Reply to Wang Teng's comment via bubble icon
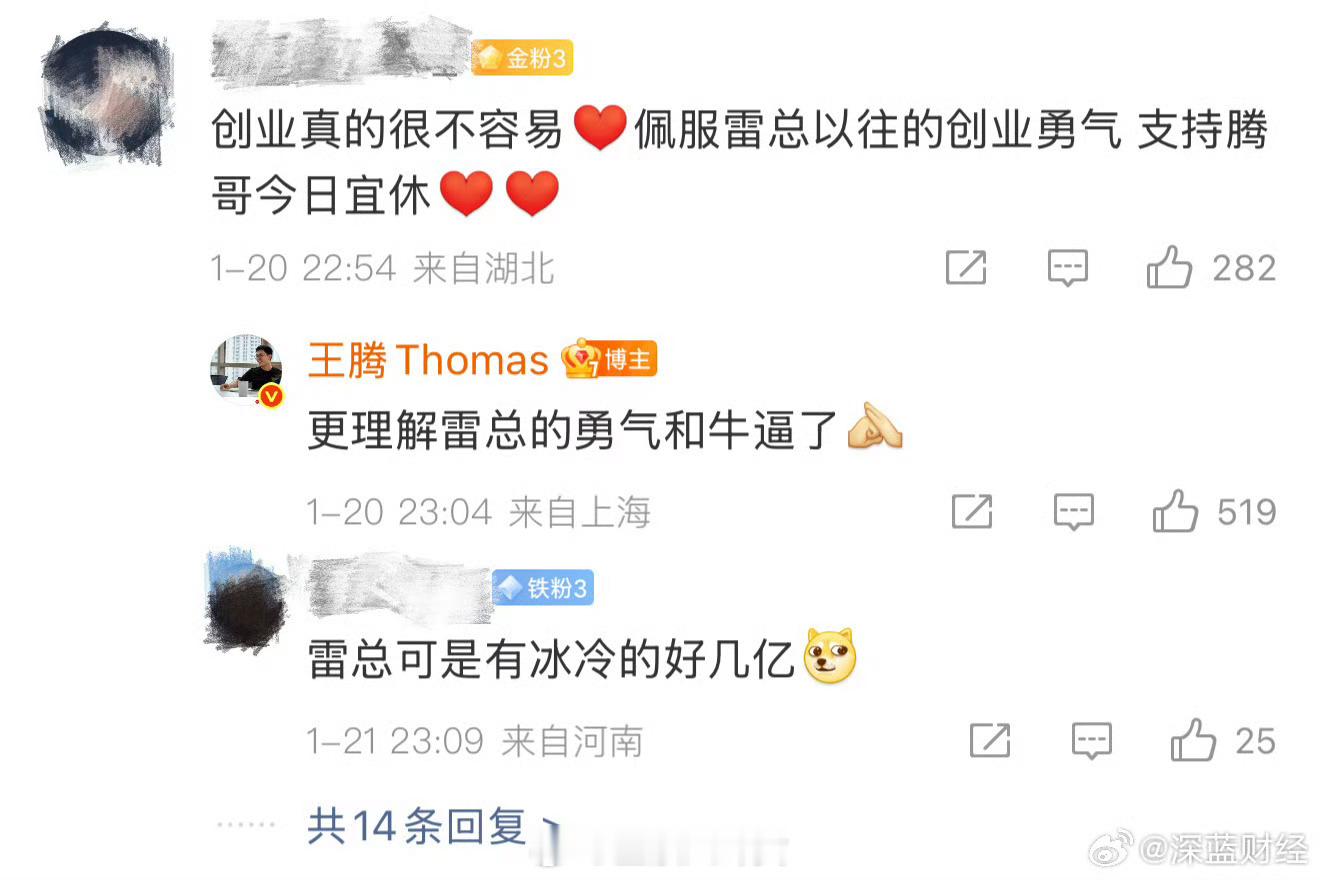Image resolution: width=1320 pixels, height=880 pixels. [1074, 512]
